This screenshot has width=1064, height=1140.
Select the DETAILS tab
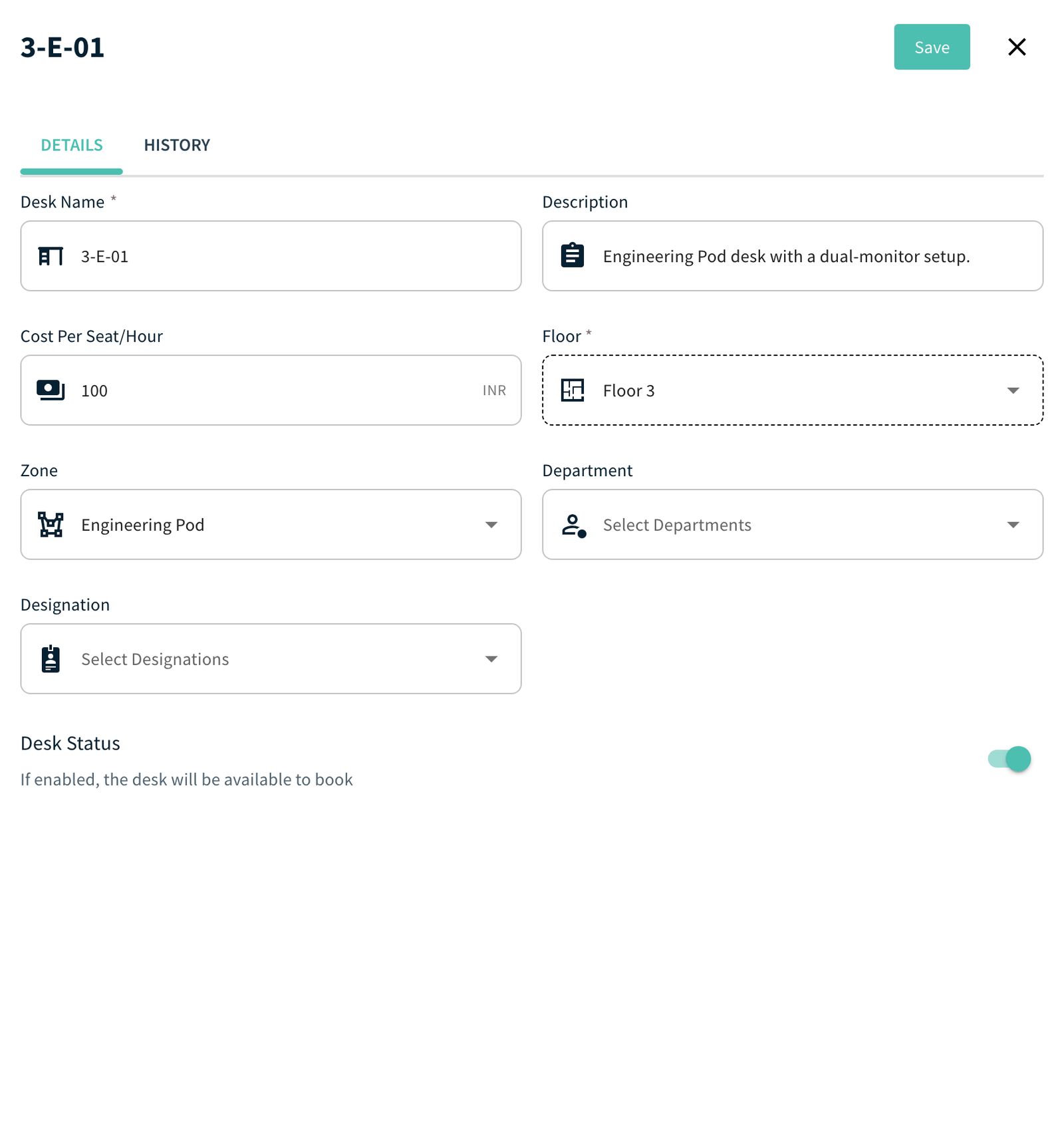click(72, 145)
